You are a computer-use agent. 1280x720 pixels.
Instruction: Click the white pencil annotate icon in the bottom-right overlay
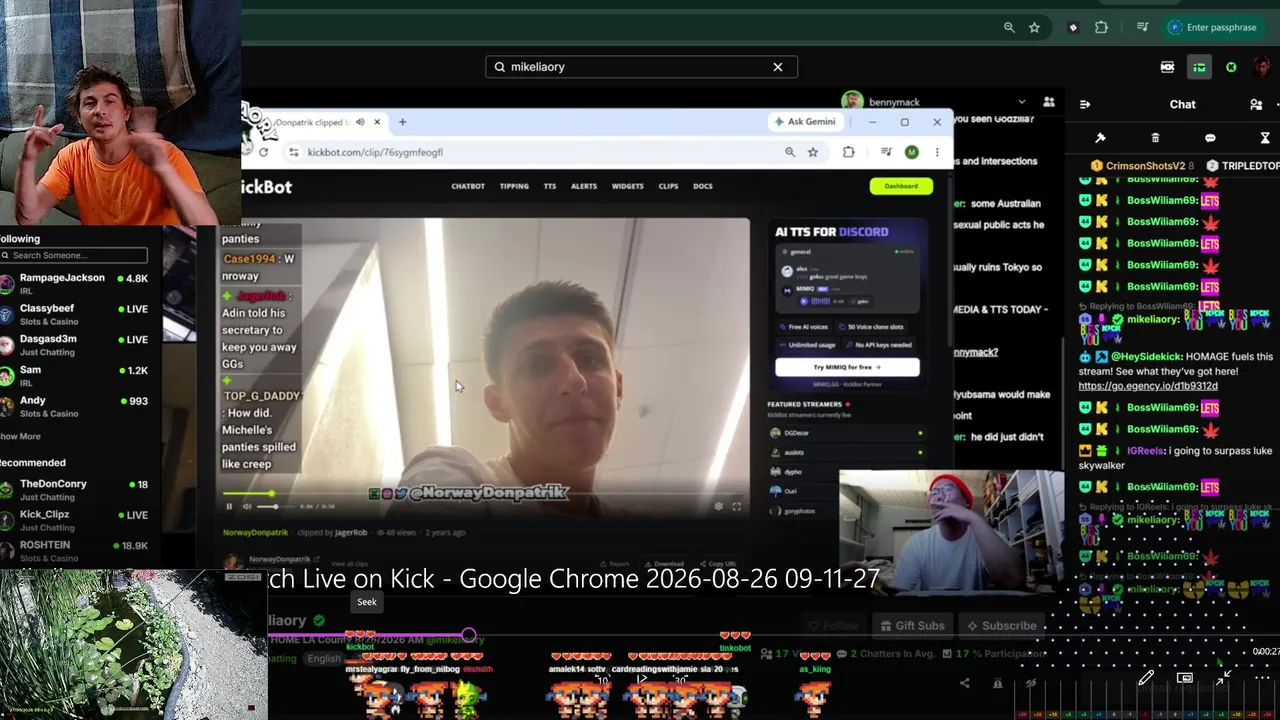pos(1146,678)
